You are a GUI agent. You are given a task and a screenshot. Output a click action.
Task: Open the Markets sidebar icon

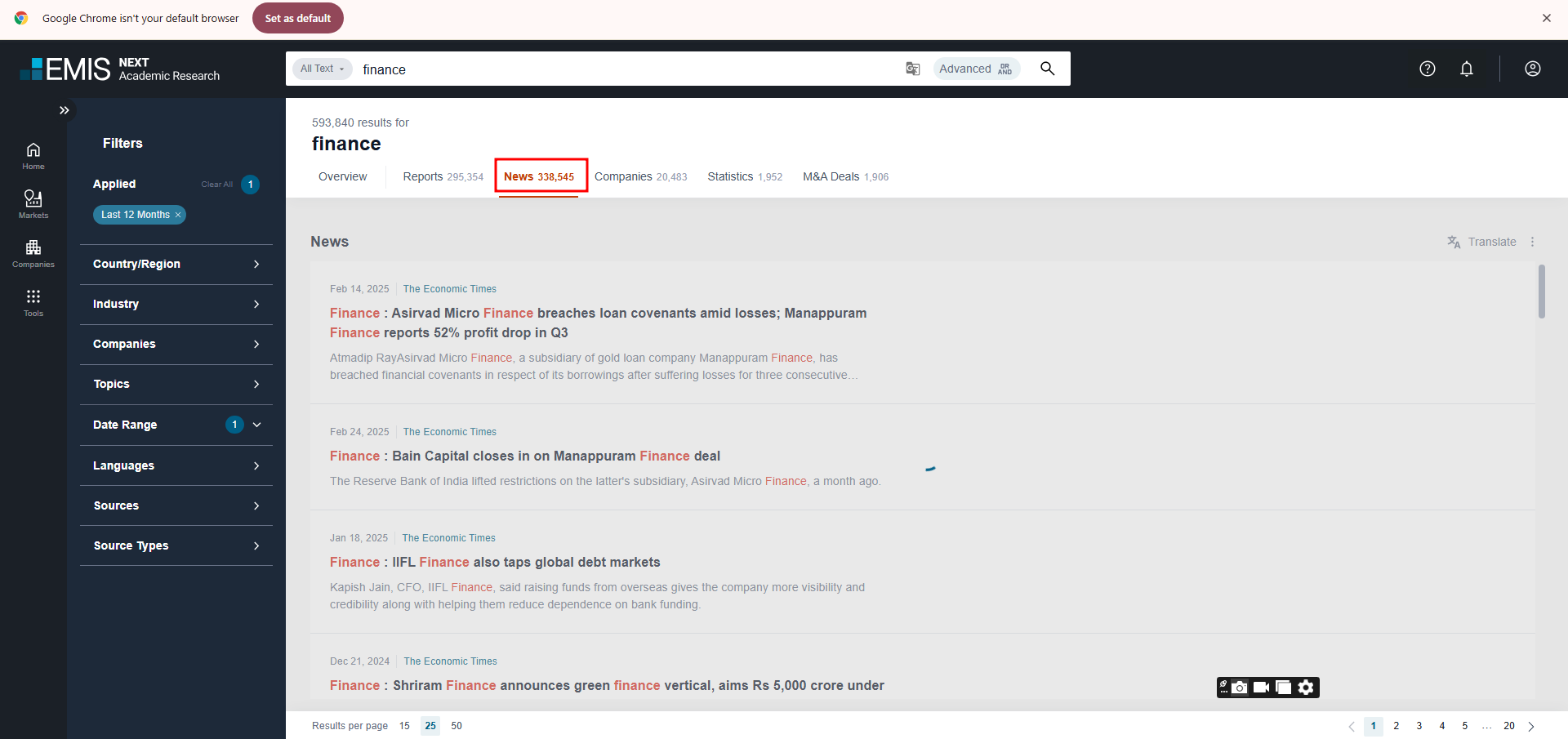(x=33, y=203)
